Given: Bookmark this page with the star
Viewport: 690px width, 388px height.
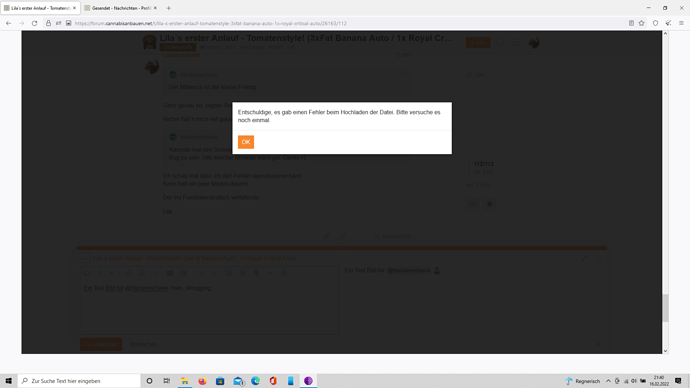Looking at the screenshot, I should [x=642, y=23].
